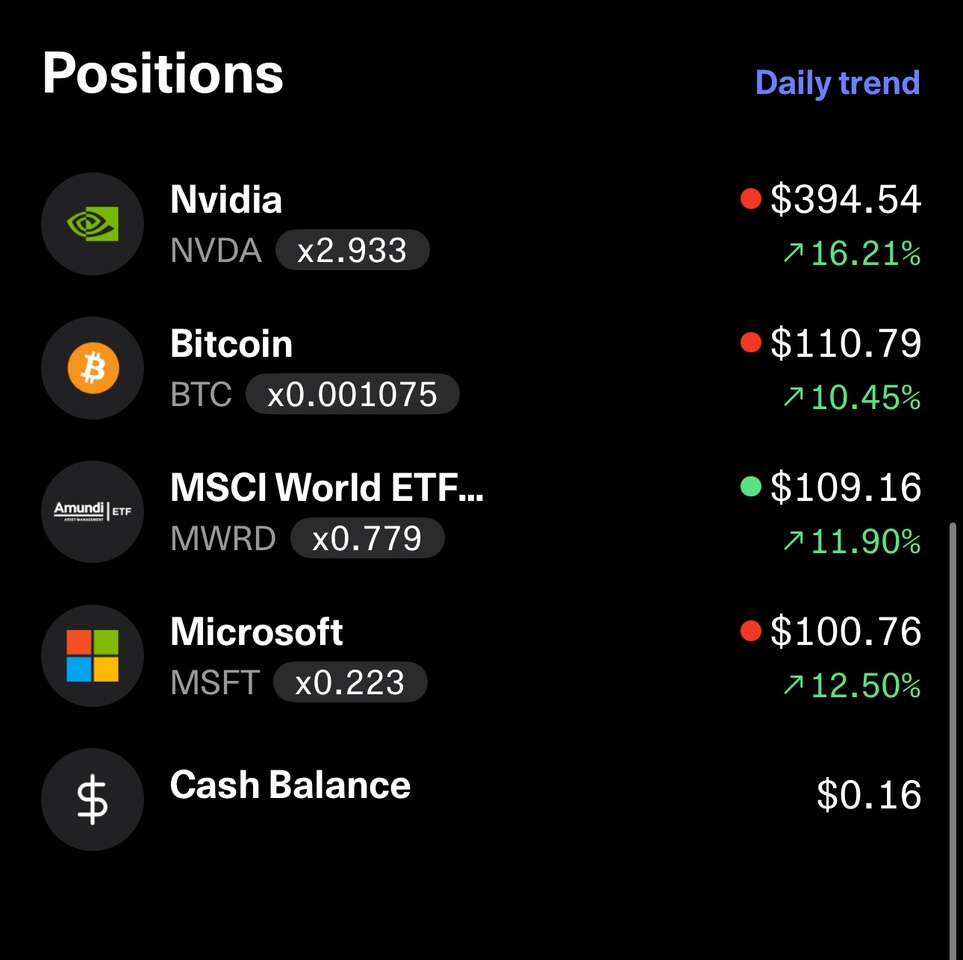This screenshot has height=960, width=963.
Task: Open the Microsoft four-square logo icon
Action: [93, 655]
